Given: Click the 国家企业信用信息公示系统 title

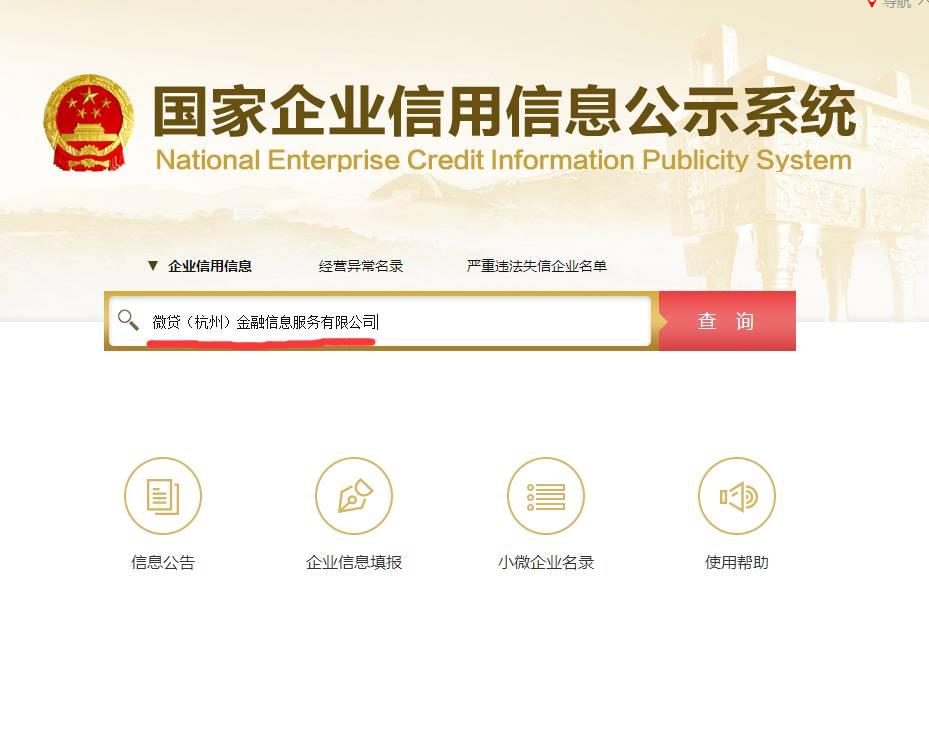Looking at the screenshot, I should pyautogui.click(x=504, y=111).
